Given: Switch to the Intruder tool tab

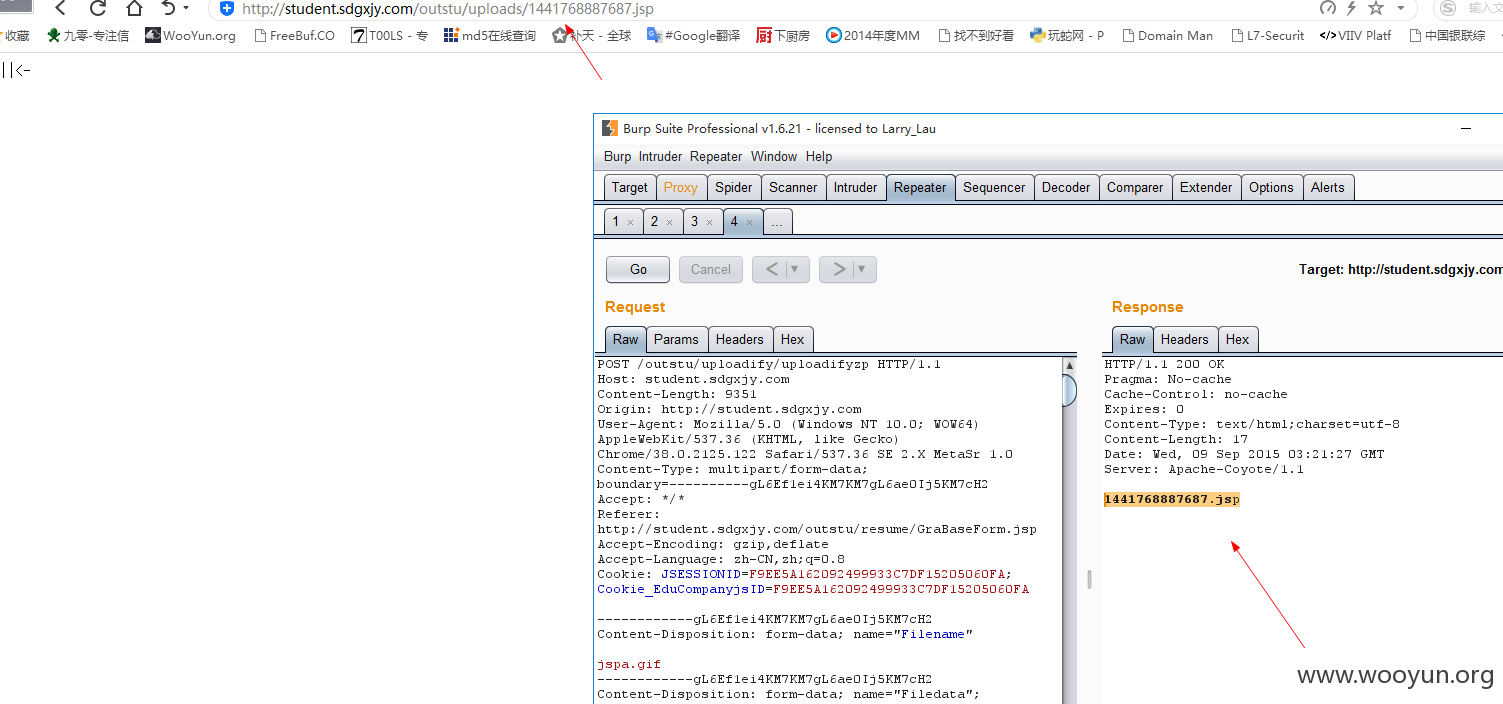Looking at the screenshot, I should 856,187.
